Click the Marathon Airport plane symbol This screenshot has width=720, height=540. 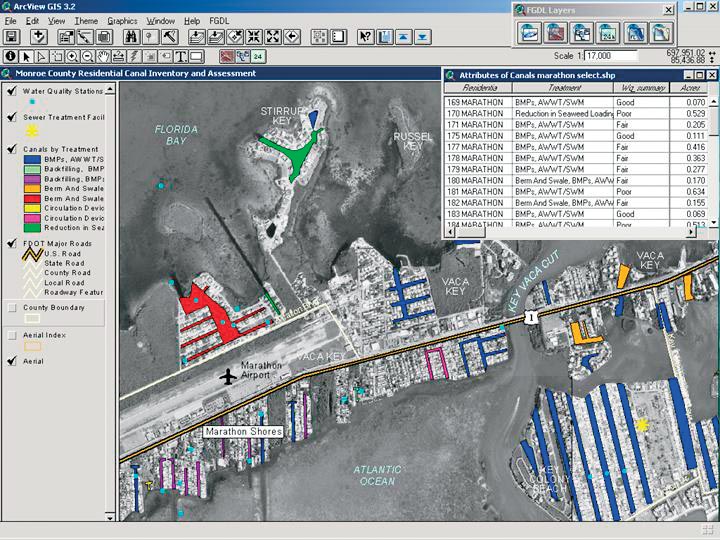click(x=228, y=376)
